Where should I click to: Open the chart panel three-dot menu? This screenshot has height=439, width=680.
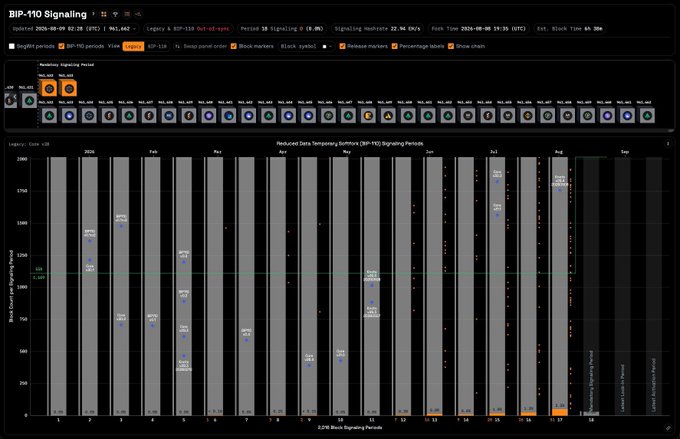668,144
